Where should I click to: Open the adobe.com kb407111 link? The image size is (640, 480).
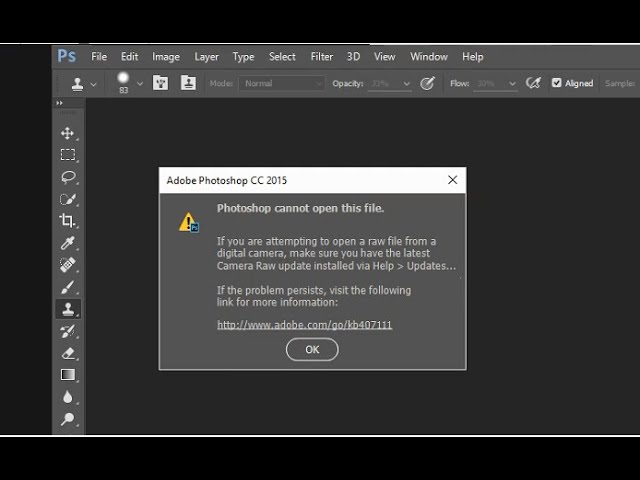click(304, 325)
